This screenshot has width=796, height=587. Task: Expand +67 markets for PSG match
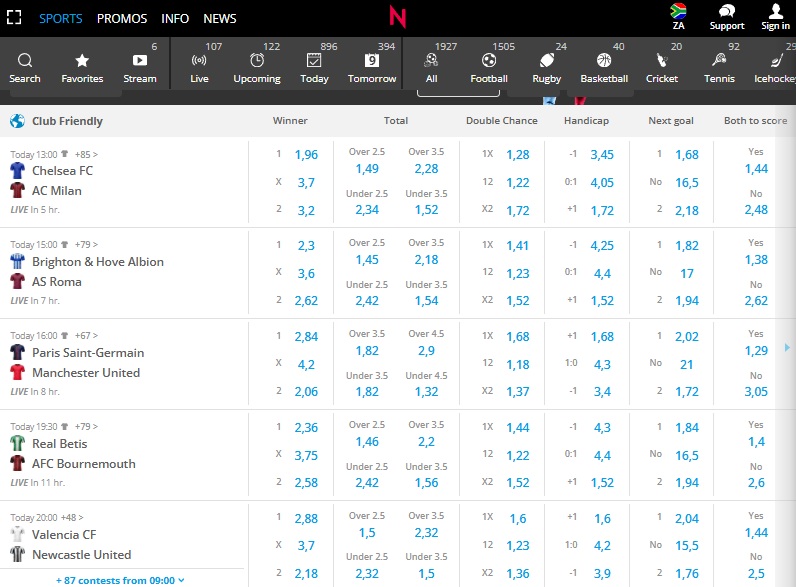86,336
